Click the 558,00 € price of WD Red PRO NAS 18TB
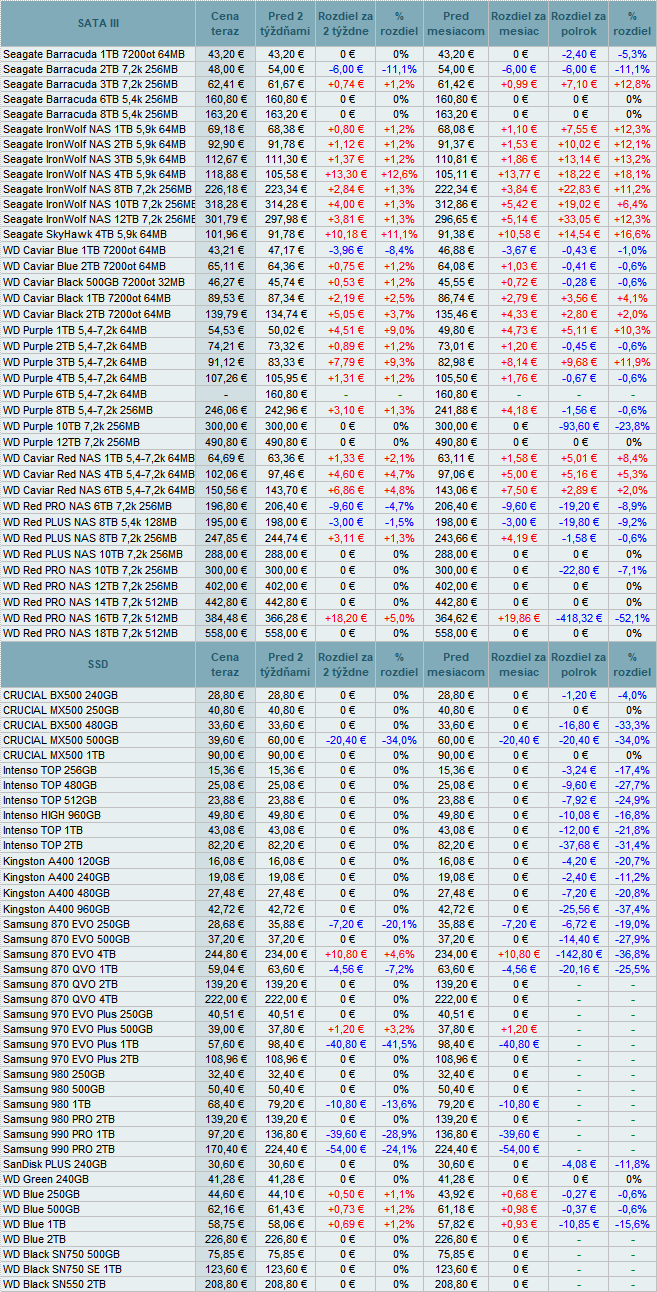This screenshot has height=1292, width=657. 225,634
